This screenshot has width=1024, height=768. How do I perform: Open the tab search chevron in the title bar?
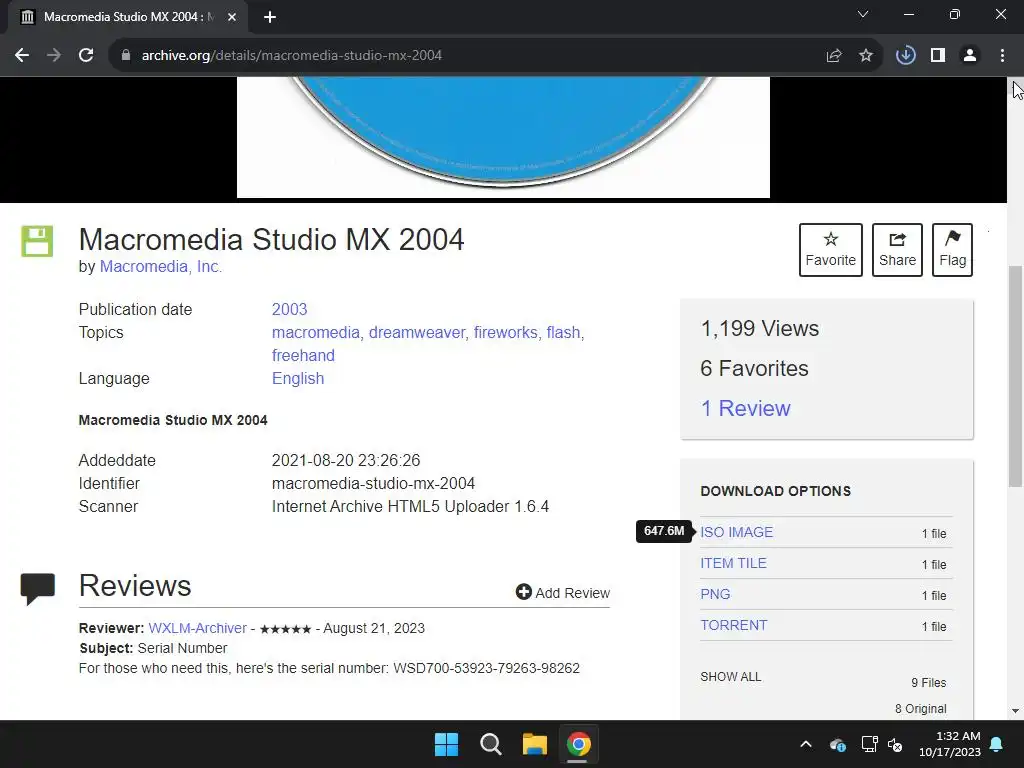863,14
